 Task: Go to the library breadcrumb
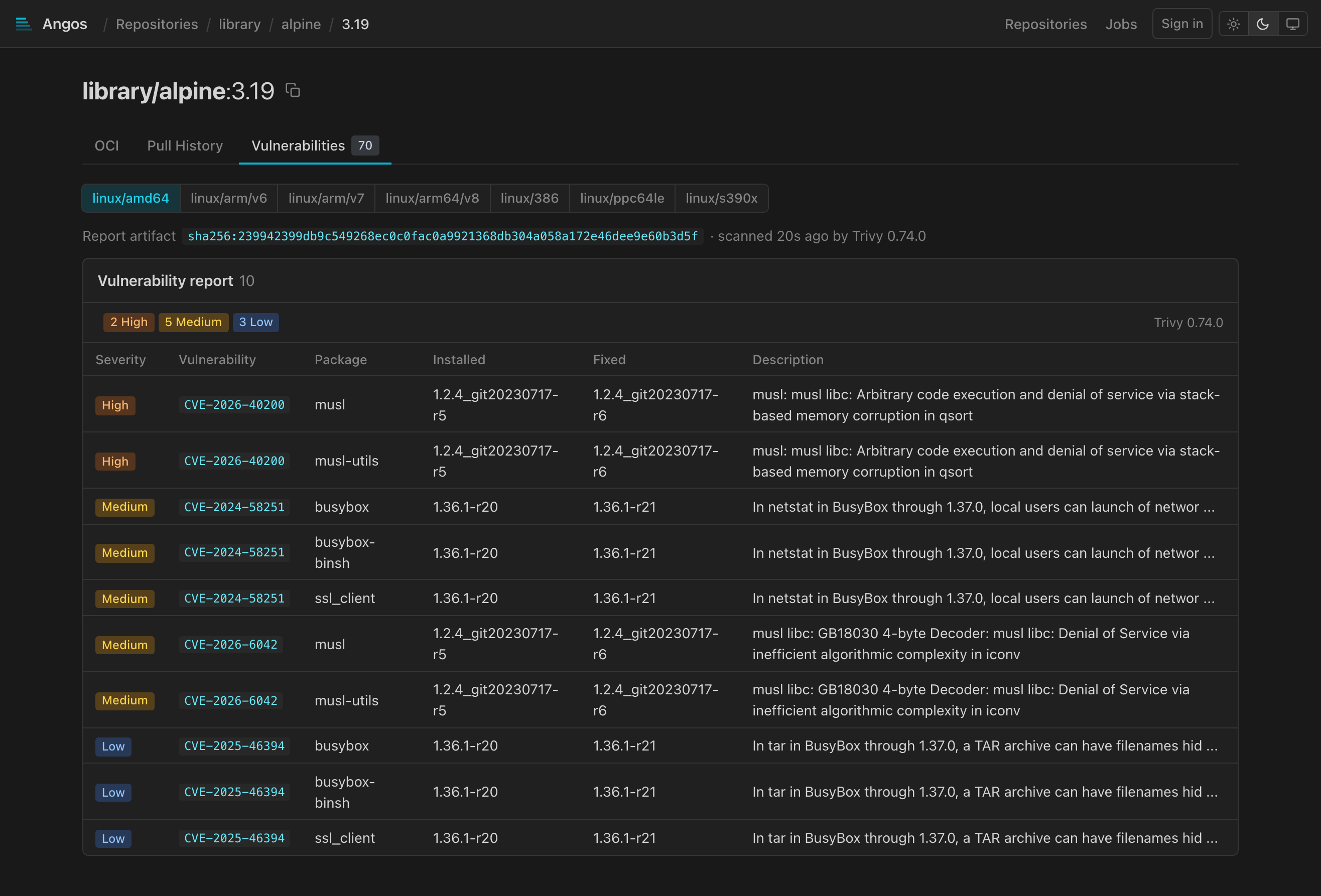point(240,25)
